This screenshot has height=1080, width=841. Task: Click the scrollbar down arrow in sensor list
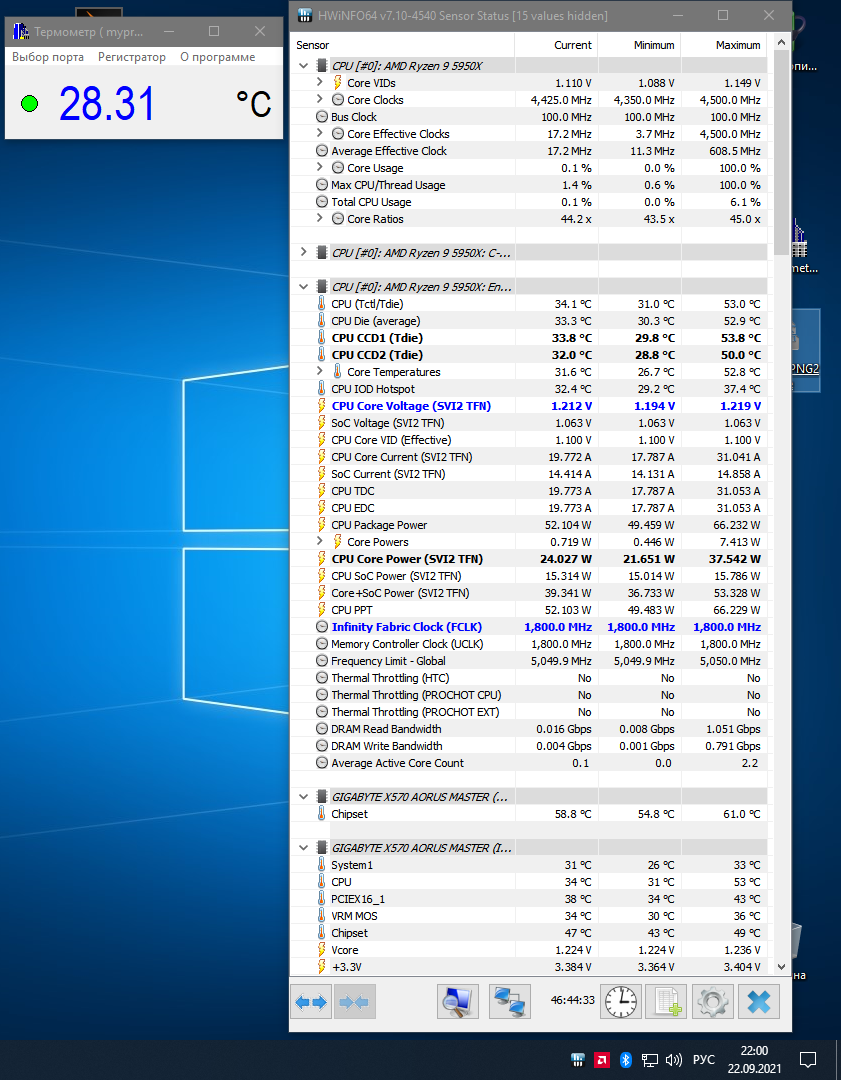(781, 966)
